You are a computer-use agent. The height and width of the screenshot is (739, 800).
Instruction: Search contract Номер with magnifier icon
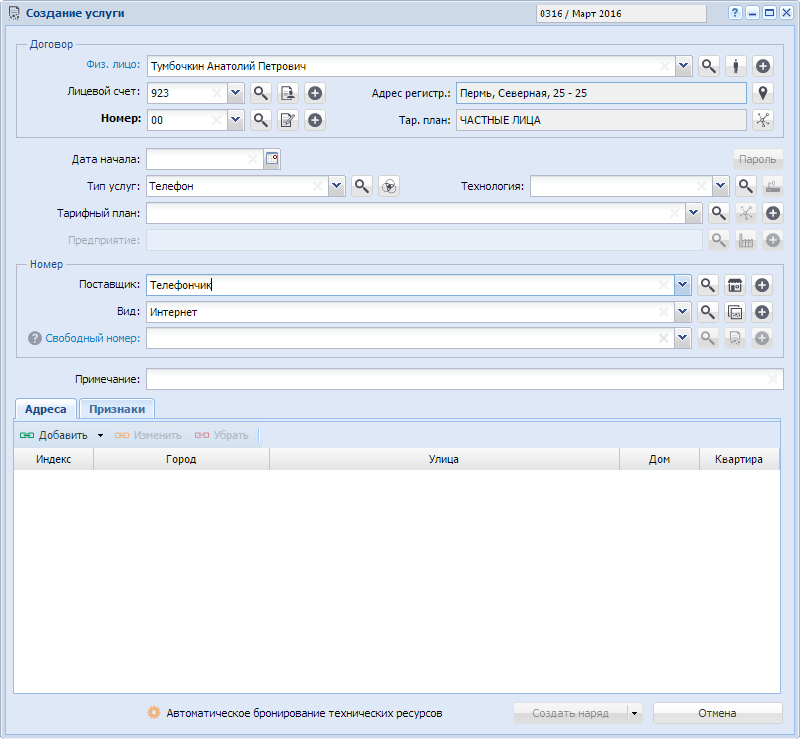(x=261, y=120)
